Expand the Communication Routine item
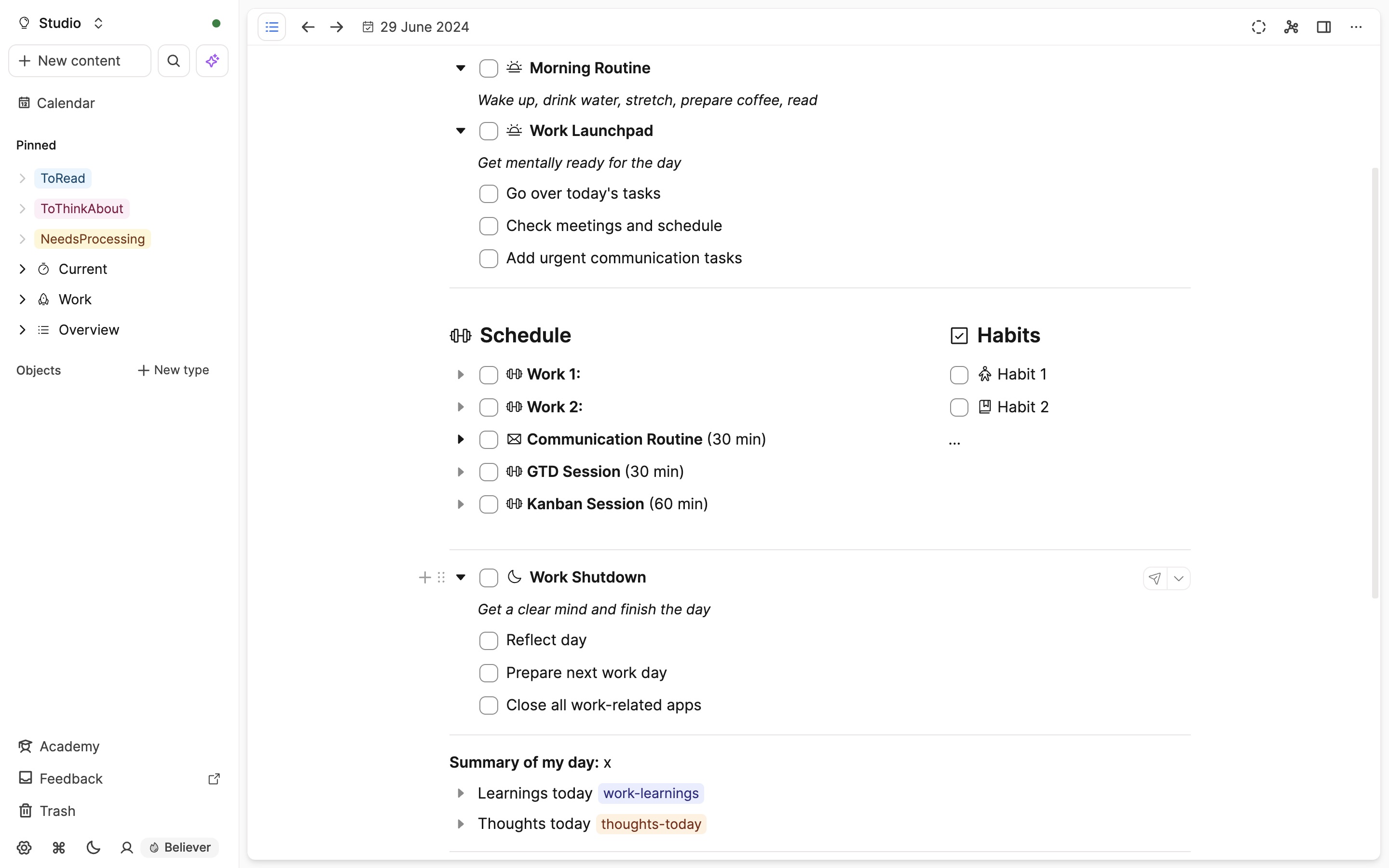The height and width of the screenshot is (868, 1389). (x=460, y=440)
